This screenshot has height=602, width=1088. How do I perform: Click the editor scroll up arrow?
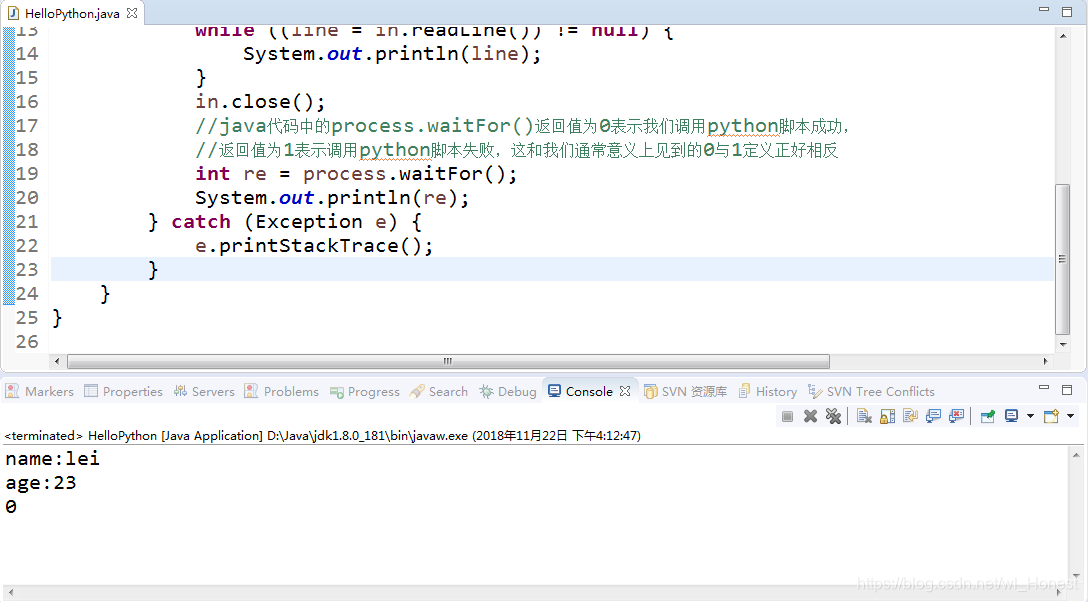point(1063,35)
